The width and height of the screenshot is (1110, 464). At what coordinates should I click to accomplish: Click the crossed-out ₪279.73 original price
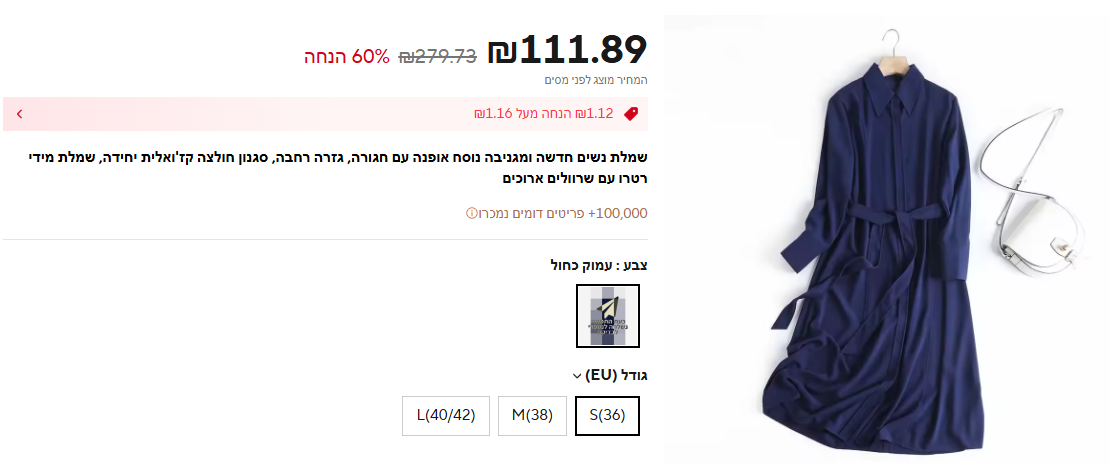[x=437, y=57]
